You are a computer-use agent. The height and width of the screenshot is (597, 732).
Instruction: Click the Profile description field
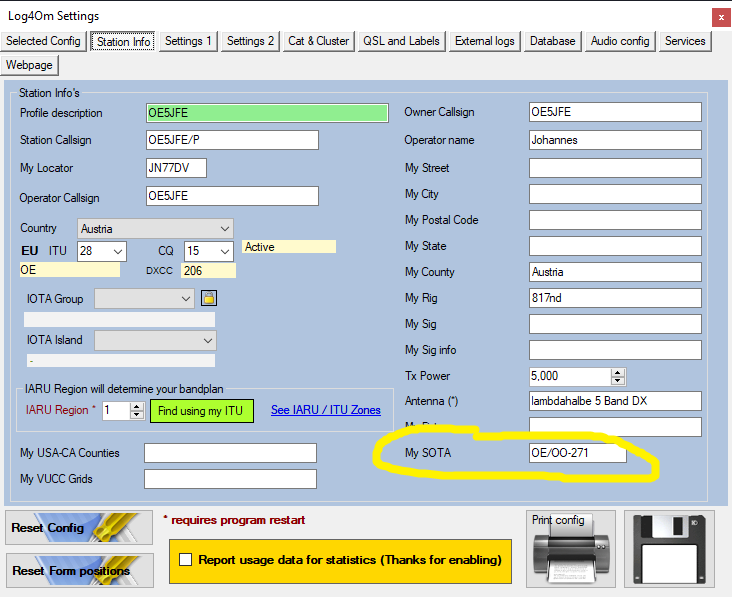click(267, 113)
